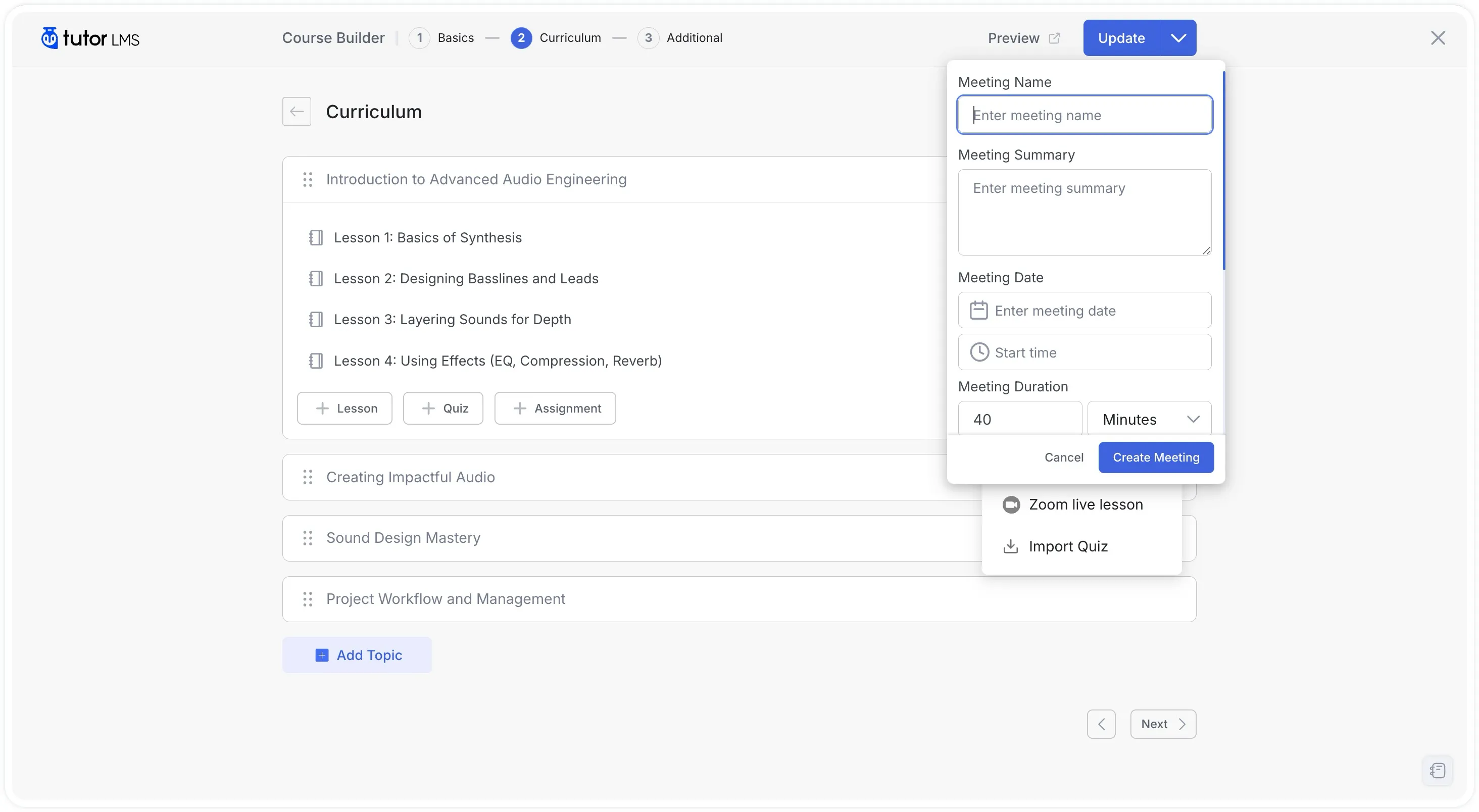
Task: Open the Minutes duration unit dropdown
Action: tap(1150, 419)
